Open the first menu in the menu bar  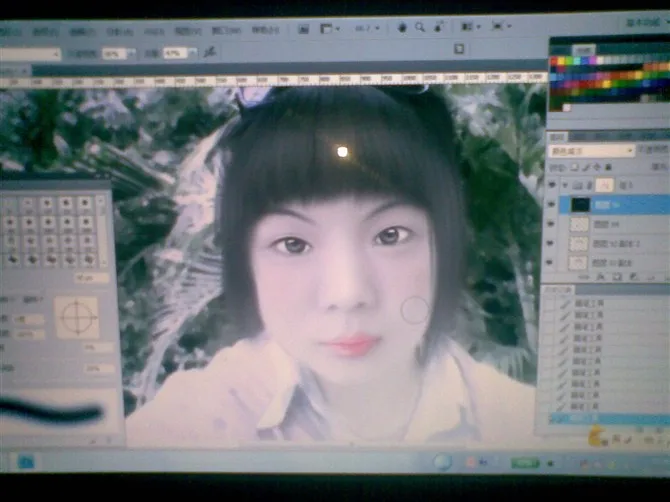[x=12, y=31]
